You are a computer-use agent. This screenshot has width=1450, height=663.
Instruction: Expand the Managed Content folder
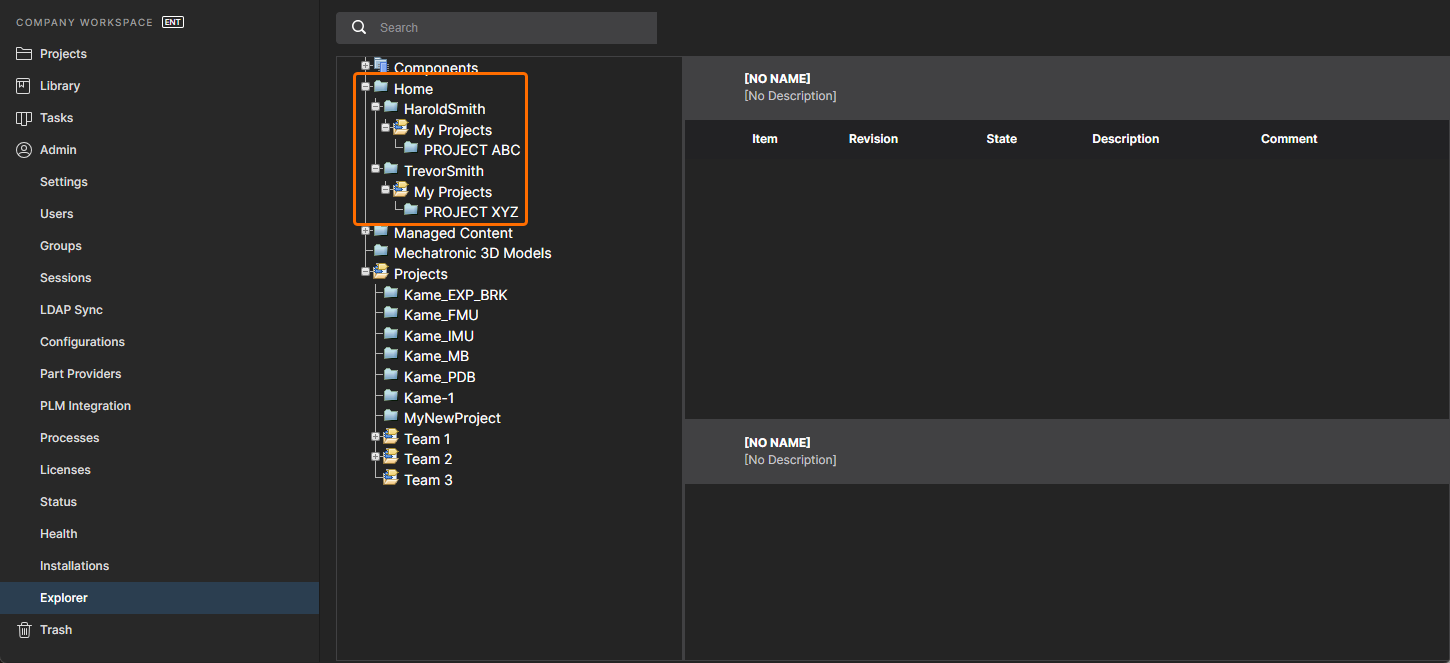(366, 231)
